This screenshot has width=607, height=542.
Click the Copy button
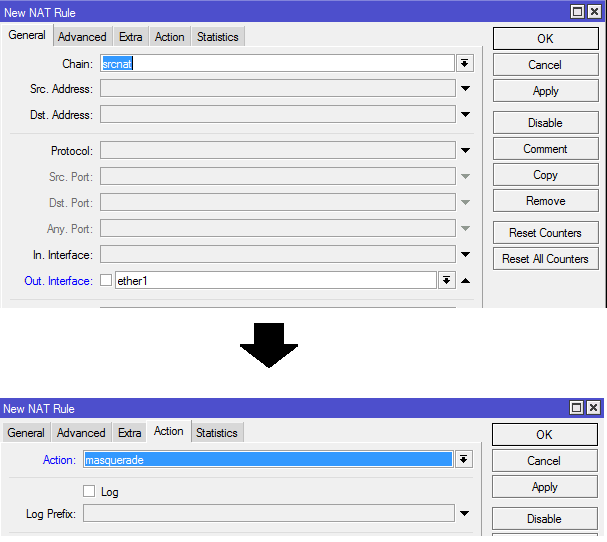(x=545, y=175)
